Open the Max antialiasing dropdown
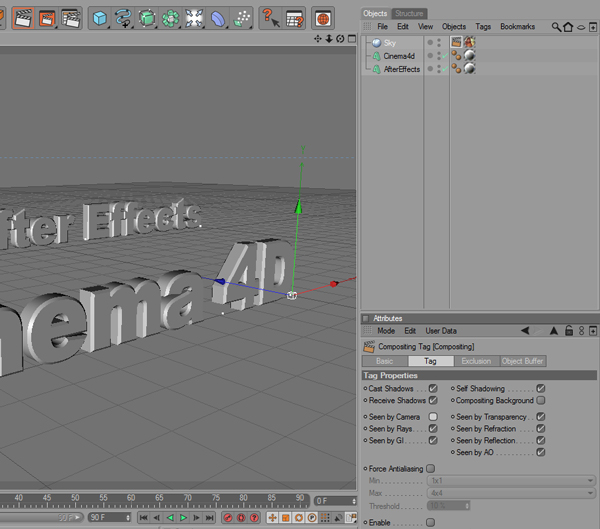 pyautogui.click(x=511, y=493)
